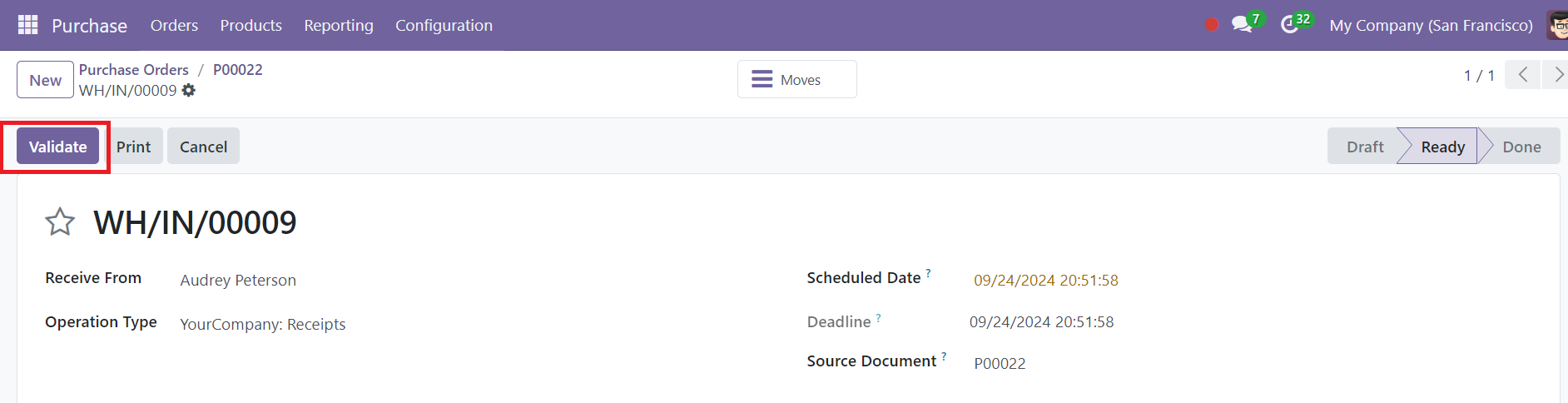Open the Orders menu
The width and height of the screenshot is (1568, 403).
click(174, 25)
